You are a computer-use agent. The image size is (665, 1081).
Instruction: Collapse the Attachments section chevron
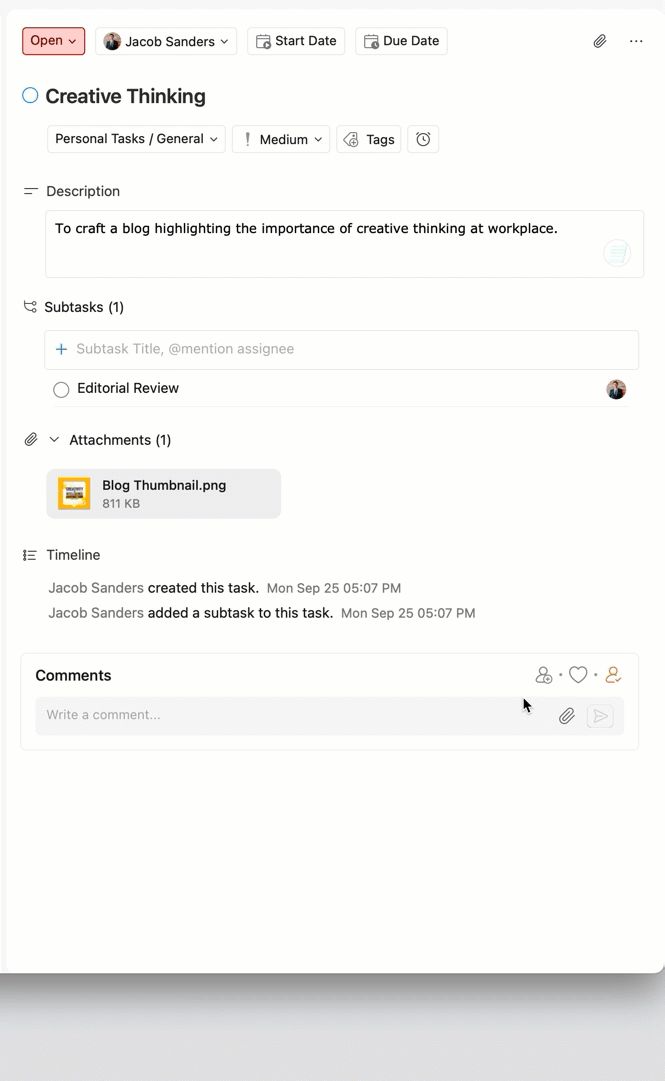[x=54, y=440]
